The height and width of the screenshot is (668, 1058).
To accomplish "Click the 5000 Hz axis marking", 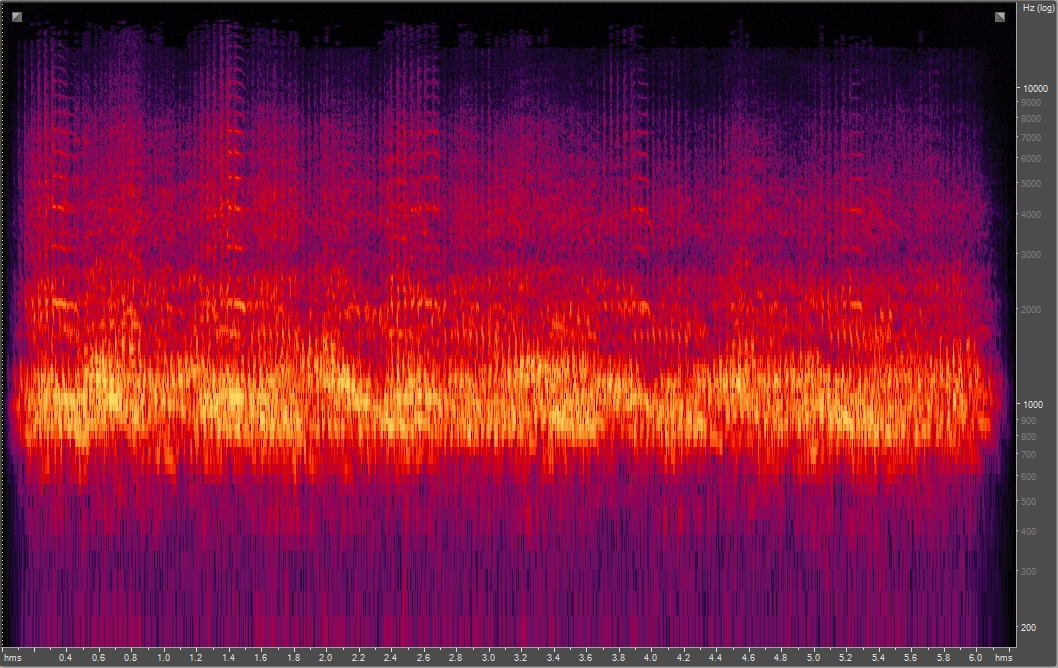I will tap(1032, 182).
